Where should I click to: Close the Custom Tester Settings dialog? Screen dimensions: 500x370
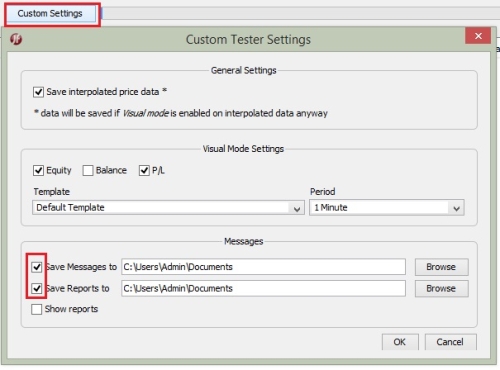[x=478, y=36]
